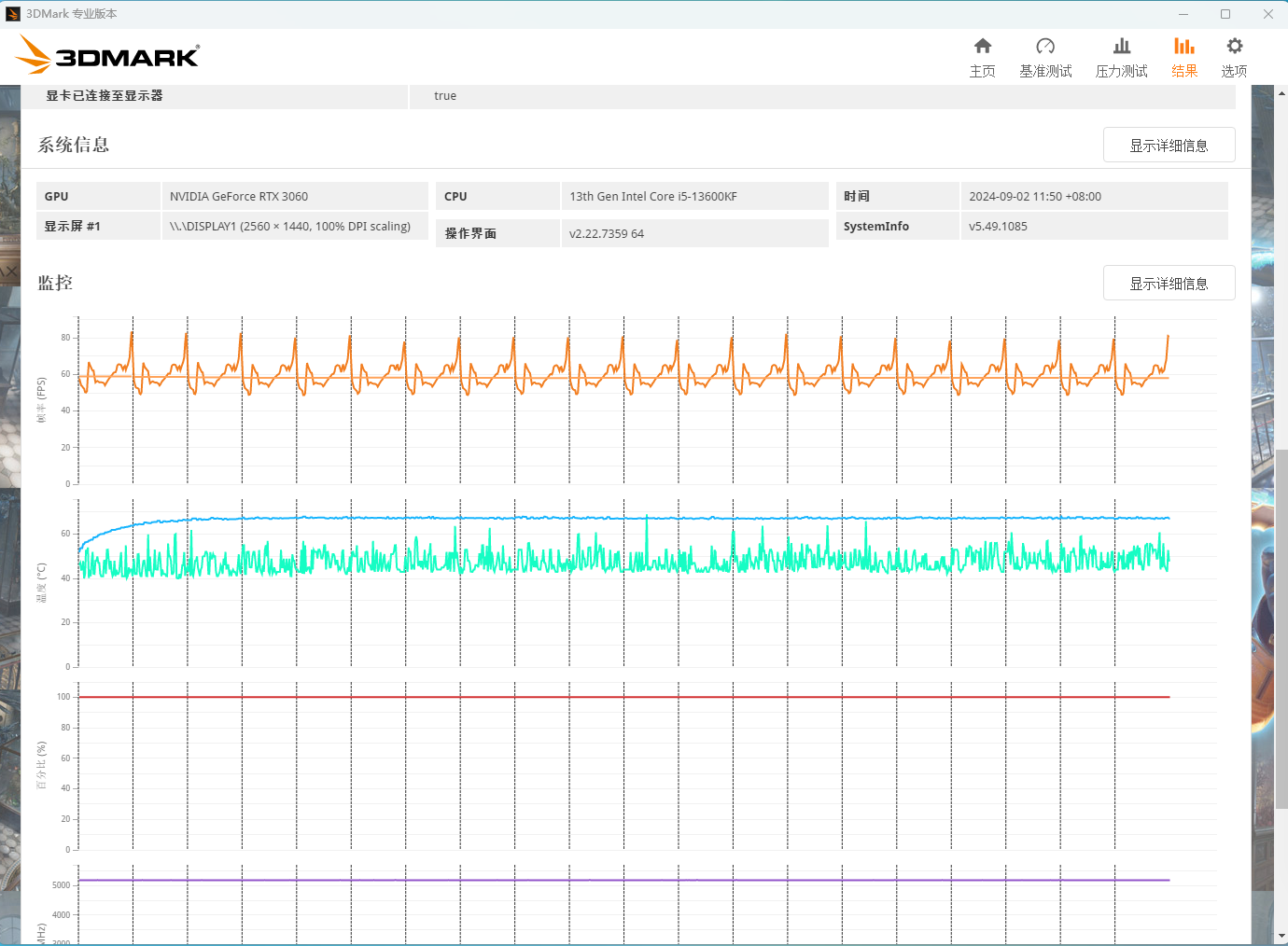This screenshot has height=946, width=1288.
Task: Open the 选项 gear icon
Action: tap(1234, 46)
